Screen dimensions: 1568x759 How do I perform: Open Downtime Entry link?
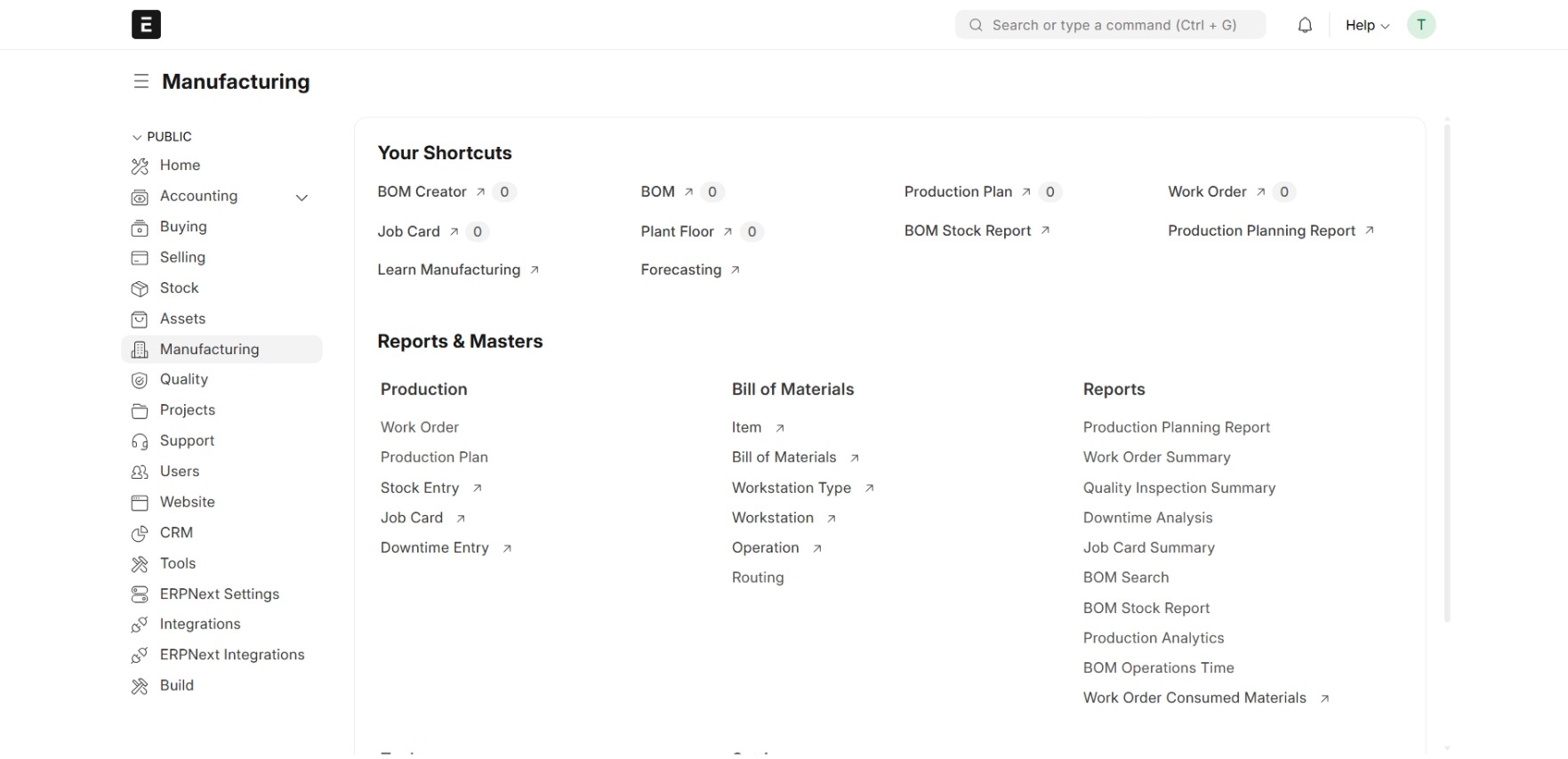pos(435,548)
